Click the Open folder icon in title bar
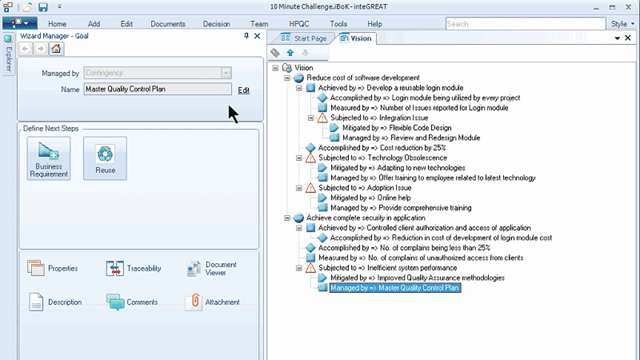The image size is (640, 360). click(x=27, y=7)
